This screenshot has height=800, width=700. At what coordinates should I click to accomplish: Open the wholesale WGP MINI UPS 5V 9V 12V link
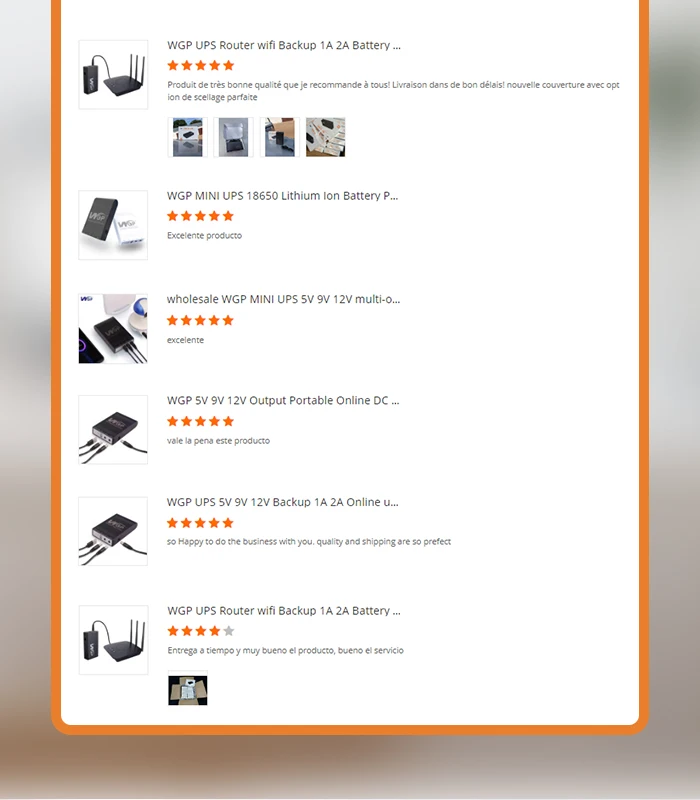pyautogui.click(x=283, y=299)
